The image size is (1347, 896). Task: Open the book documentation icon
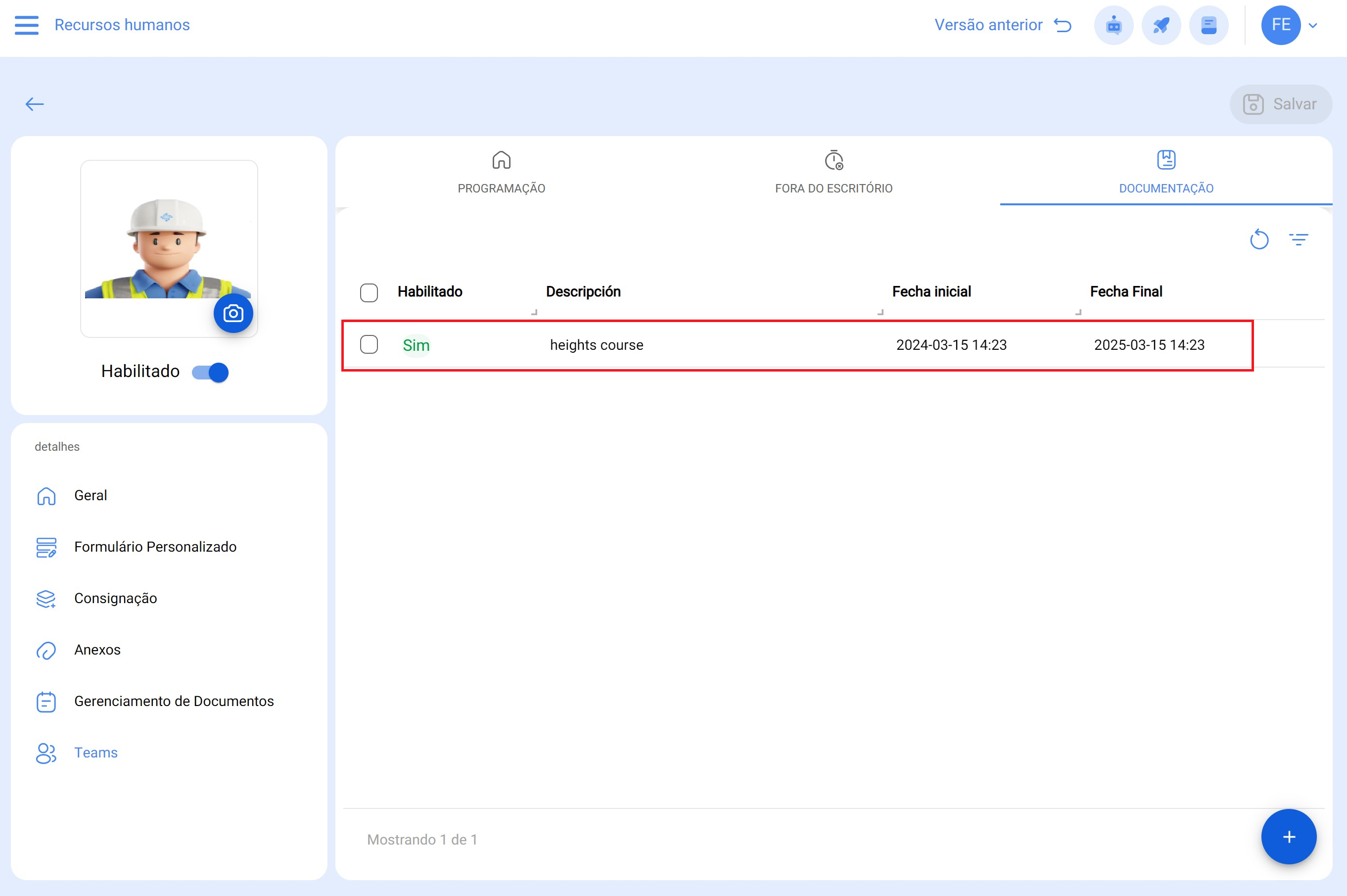[x=1208, y=25]
